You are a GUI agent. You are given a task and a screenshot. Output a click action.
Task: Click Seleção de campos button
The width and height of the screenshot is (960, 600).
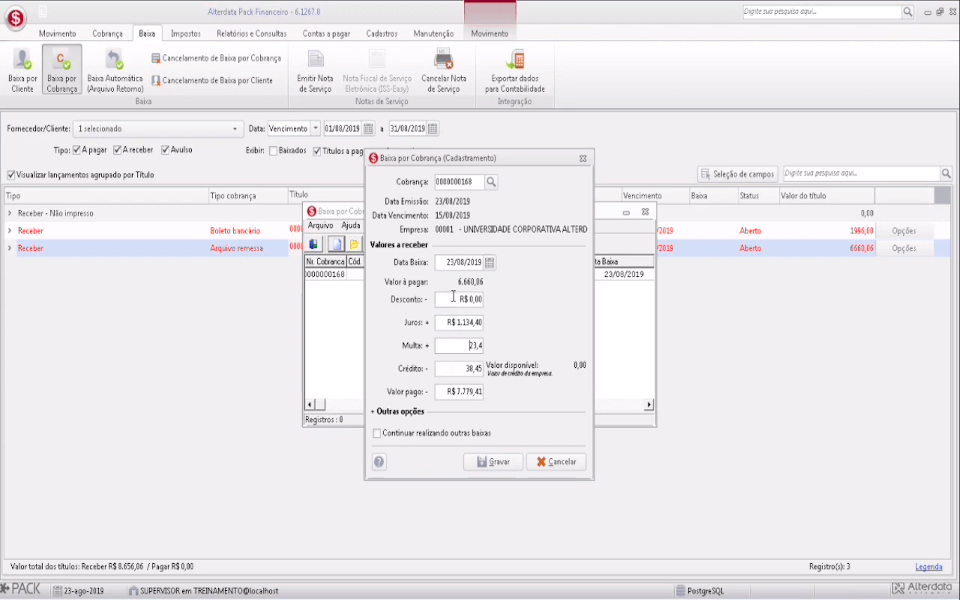(737, 174)
